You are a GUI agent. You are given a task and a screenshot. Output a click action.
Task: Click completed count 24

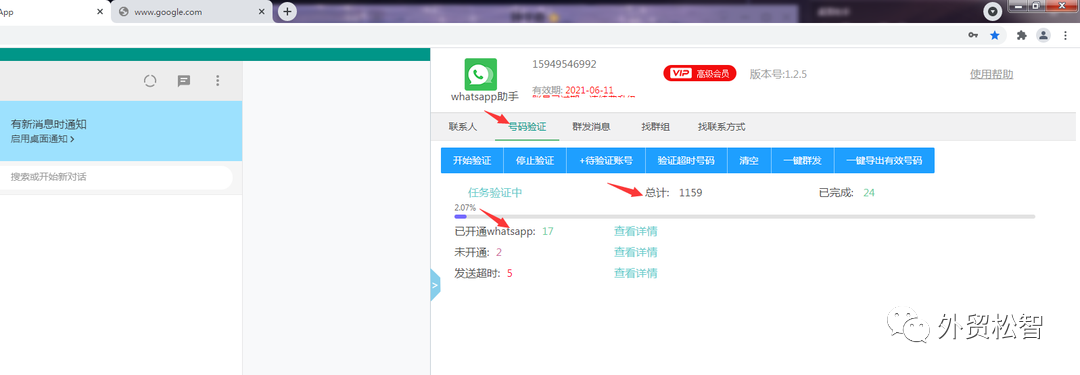click(869, 192)
